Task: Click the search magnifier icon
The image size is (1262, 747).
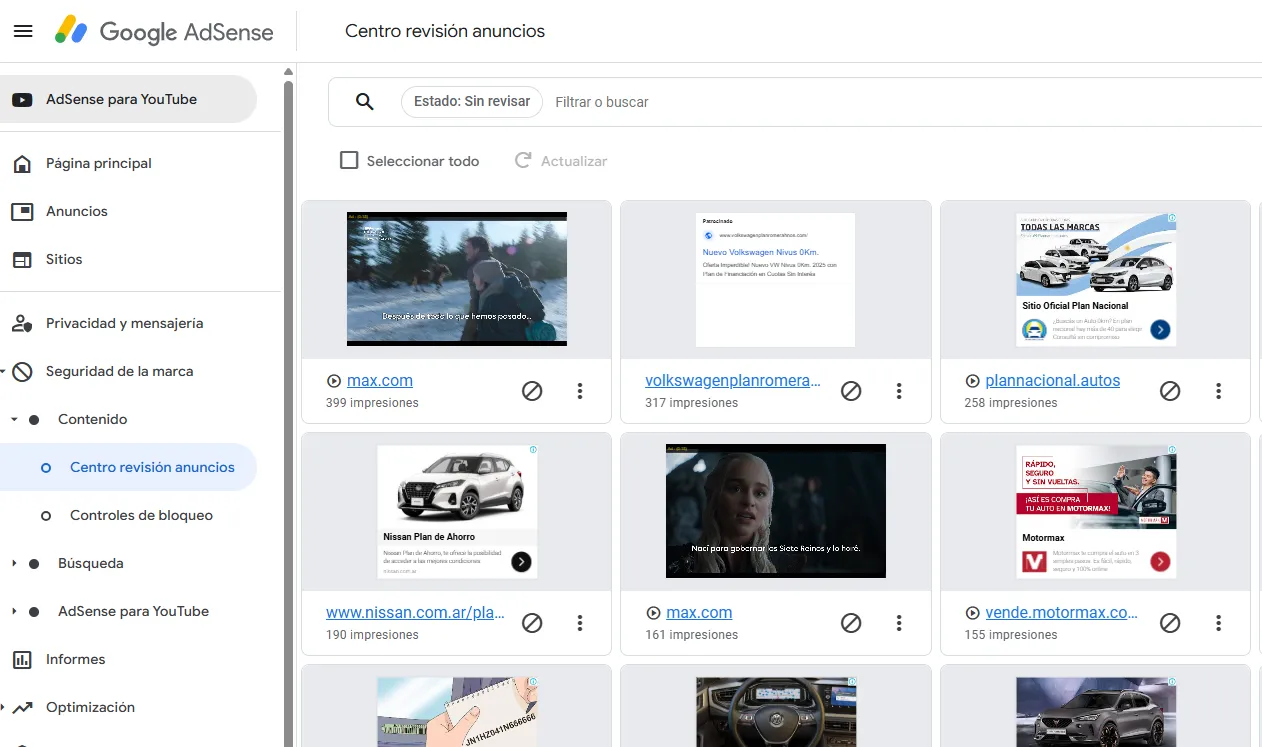Action: [364, 101]
